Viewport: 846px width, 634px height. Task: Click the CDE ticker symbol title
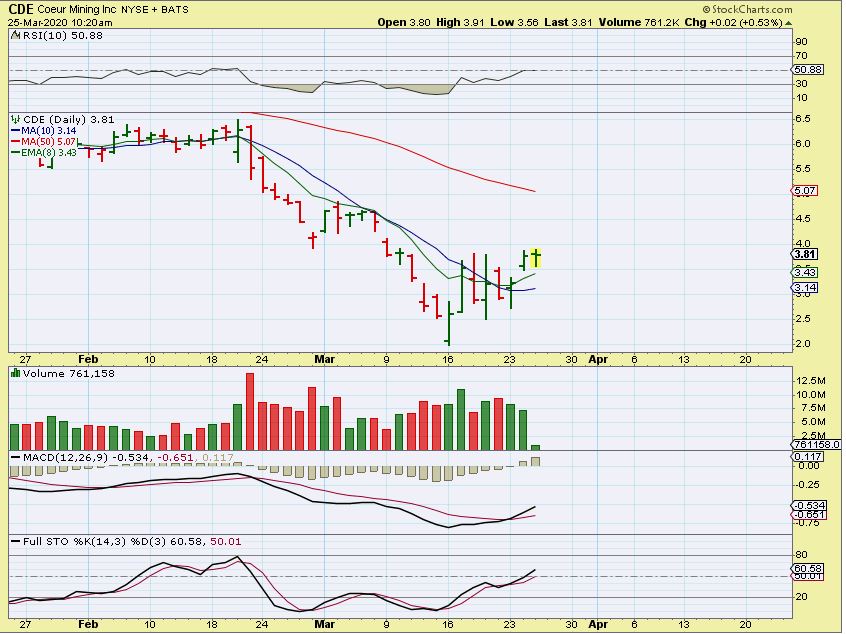coord(21,9)
